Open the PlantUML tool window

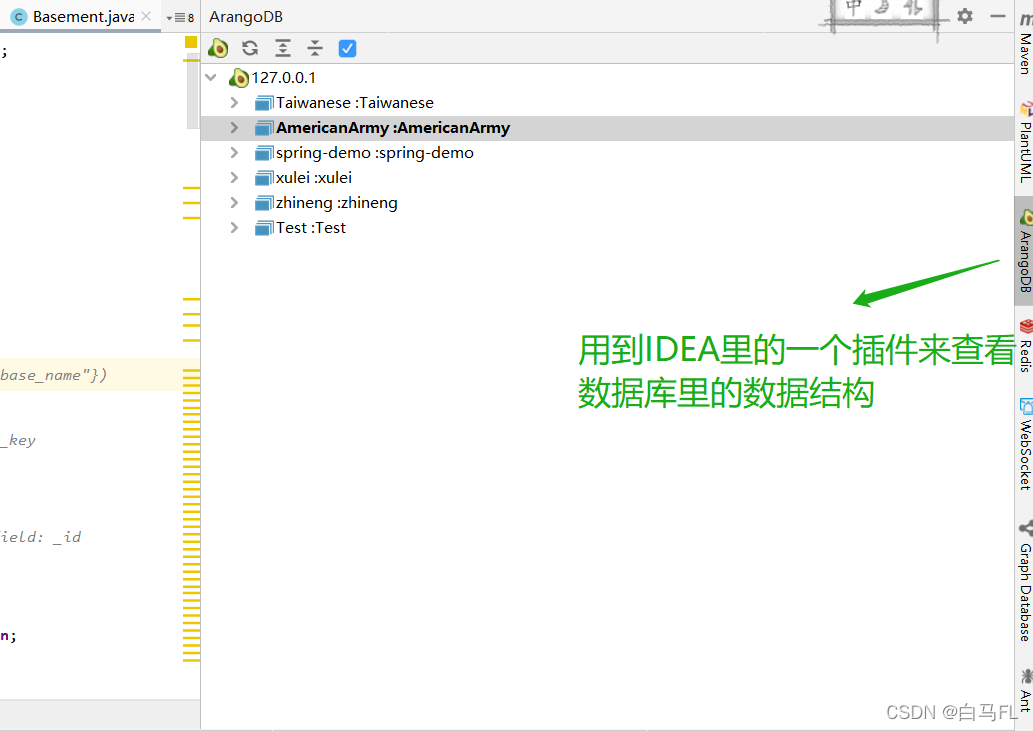[1024, 142]
